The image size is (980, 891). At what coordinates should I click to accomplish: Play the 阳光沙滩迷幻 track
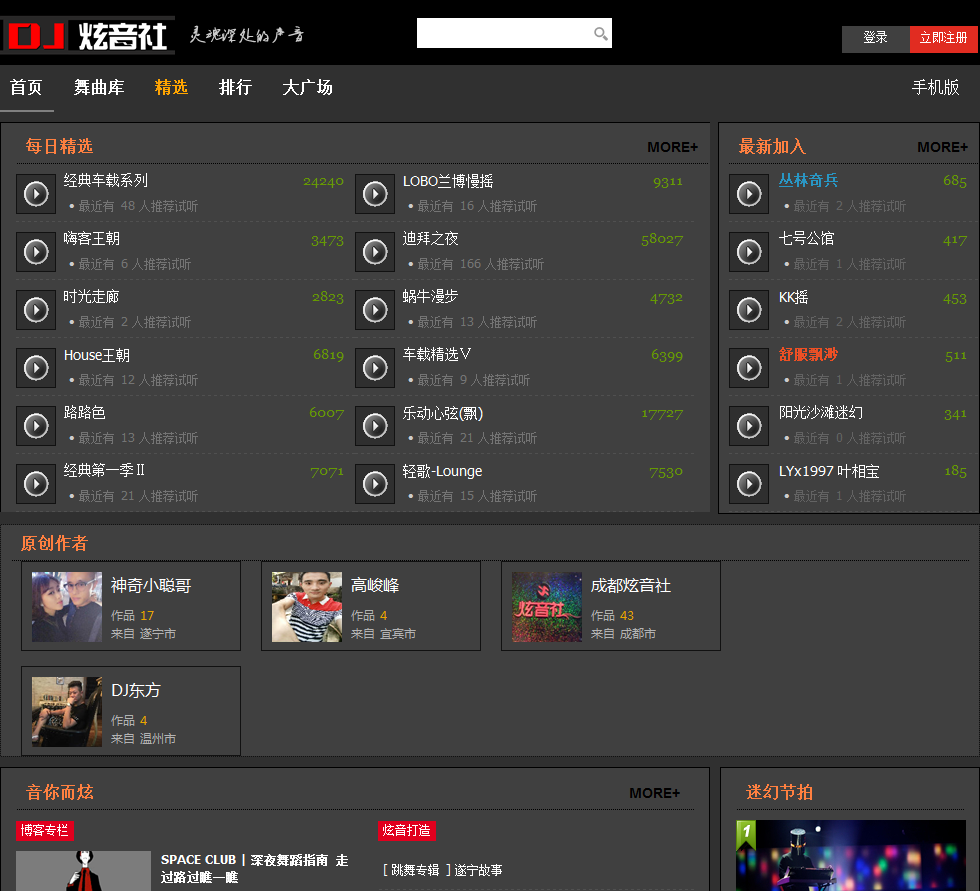point(749,426)
